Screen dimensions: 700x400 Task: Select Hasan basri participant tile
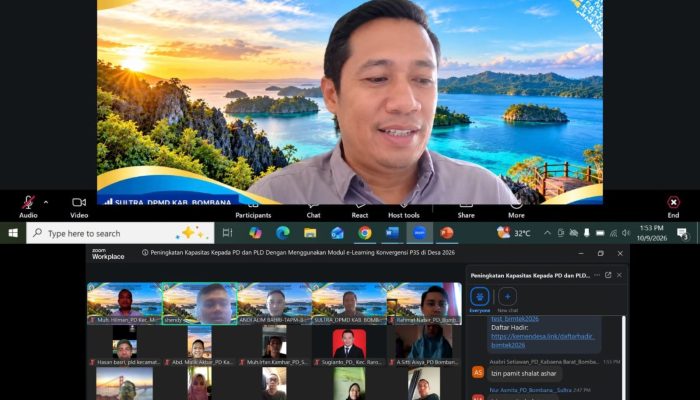pos(124,346)
